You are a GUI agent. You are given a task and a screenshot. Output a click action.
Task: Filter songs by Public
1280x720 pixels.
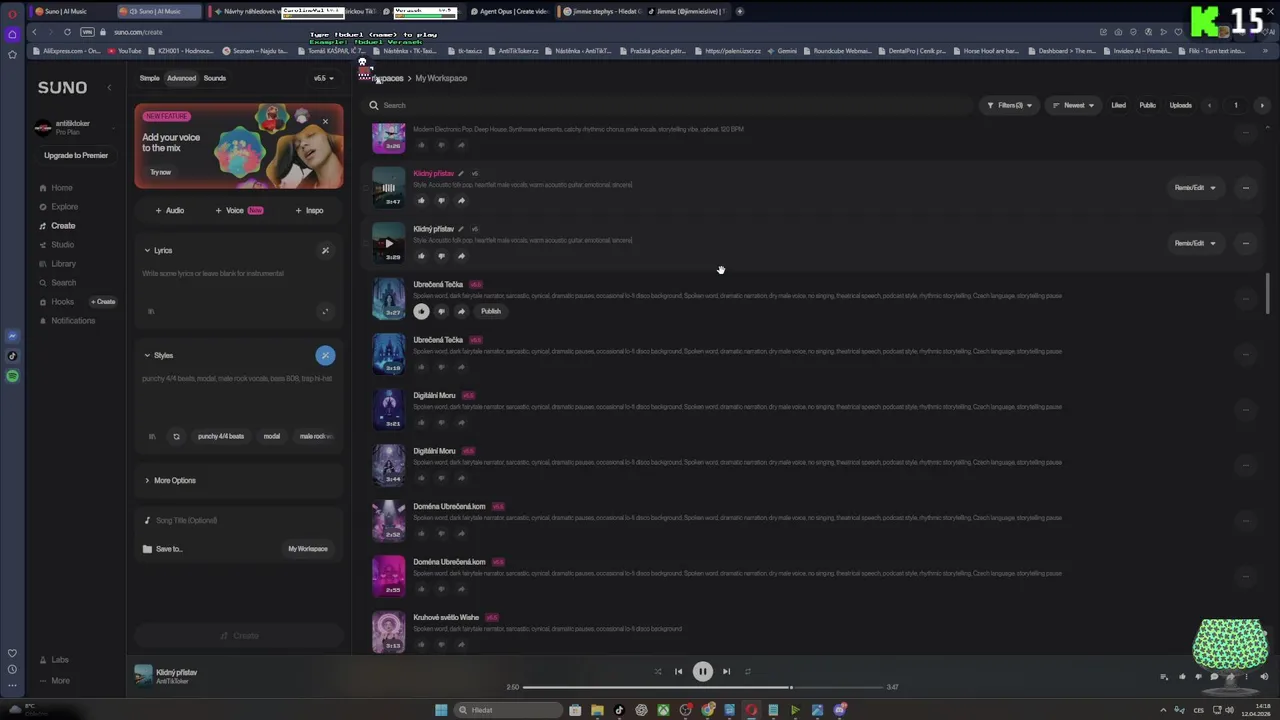1148,105
